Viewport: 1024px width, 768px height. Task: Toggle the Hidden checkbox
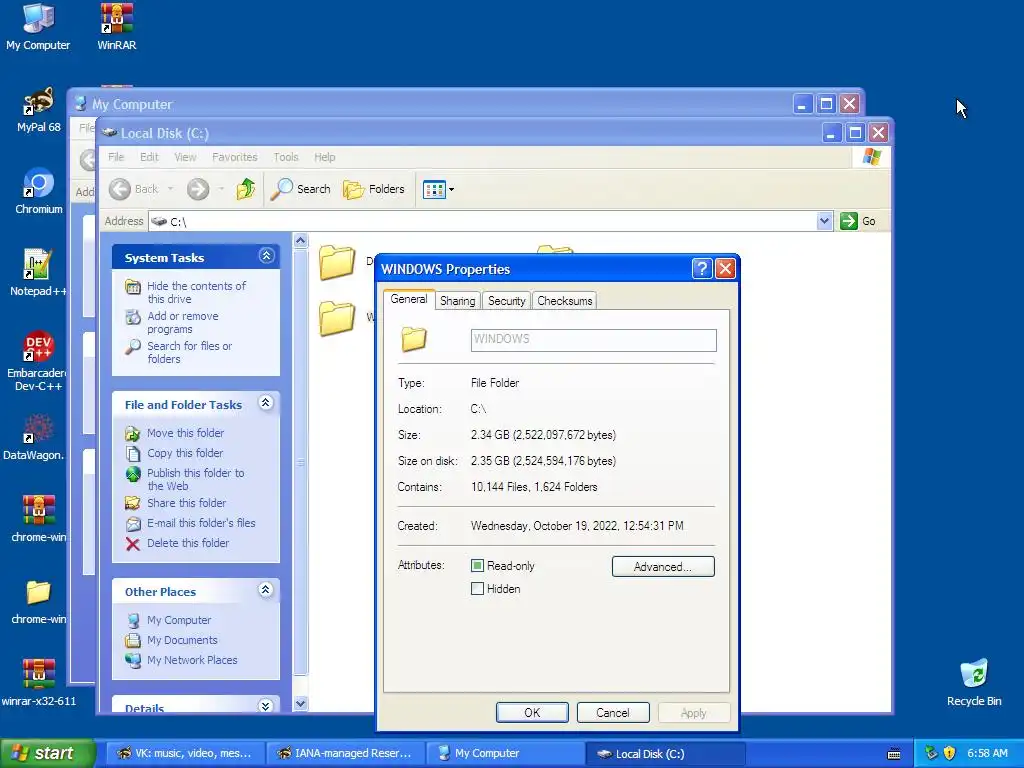(477, 589)
